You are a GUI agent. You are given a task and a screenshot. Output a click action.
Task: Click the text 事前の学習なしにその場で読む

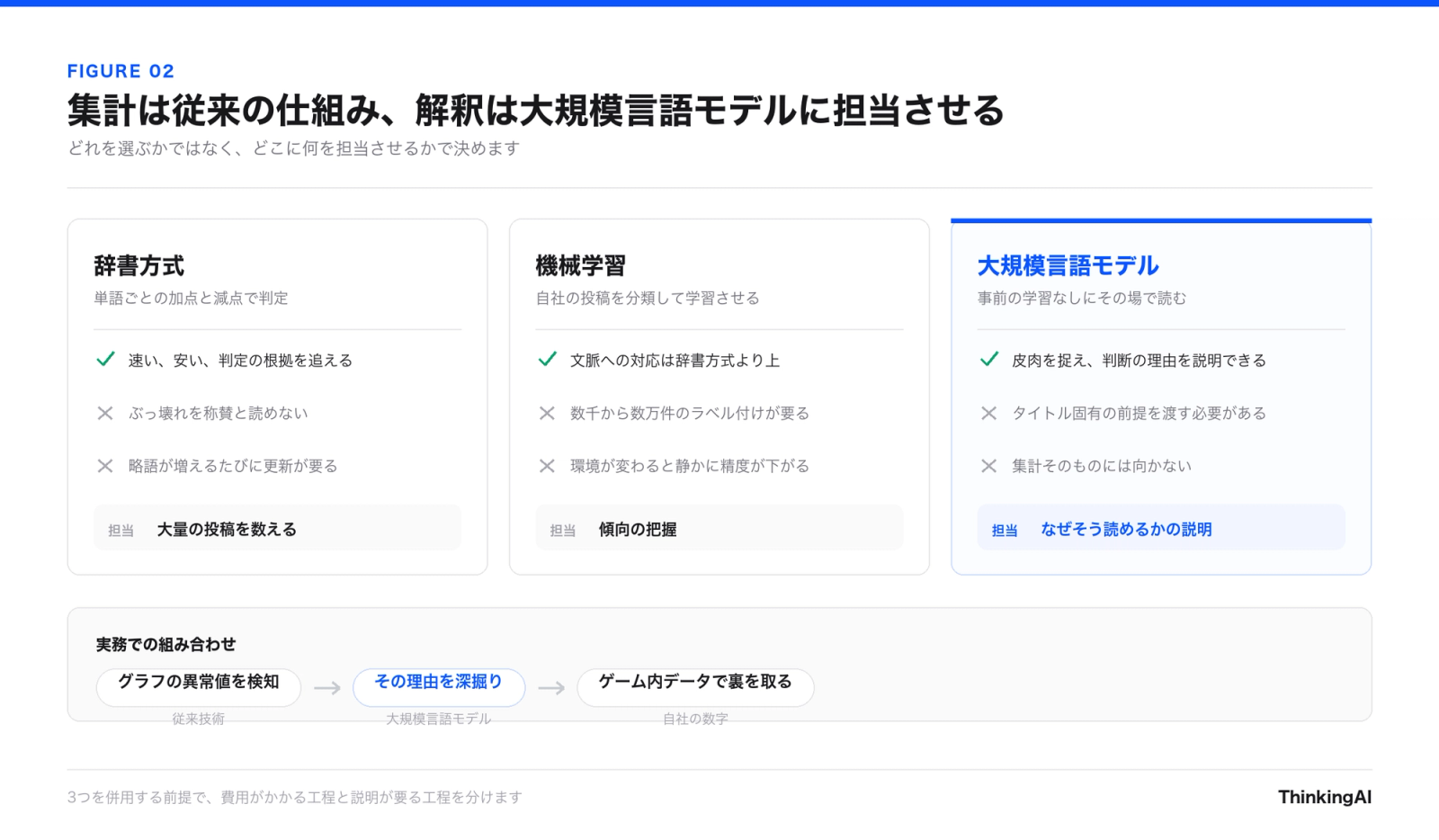(1082, 298)
